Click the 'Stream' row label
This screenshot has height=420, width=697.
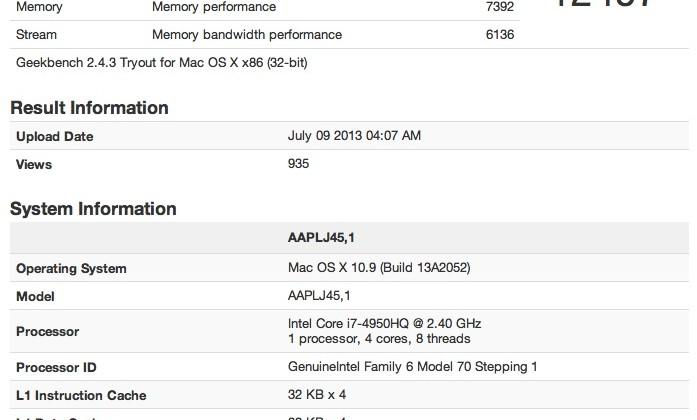point(36,35)
